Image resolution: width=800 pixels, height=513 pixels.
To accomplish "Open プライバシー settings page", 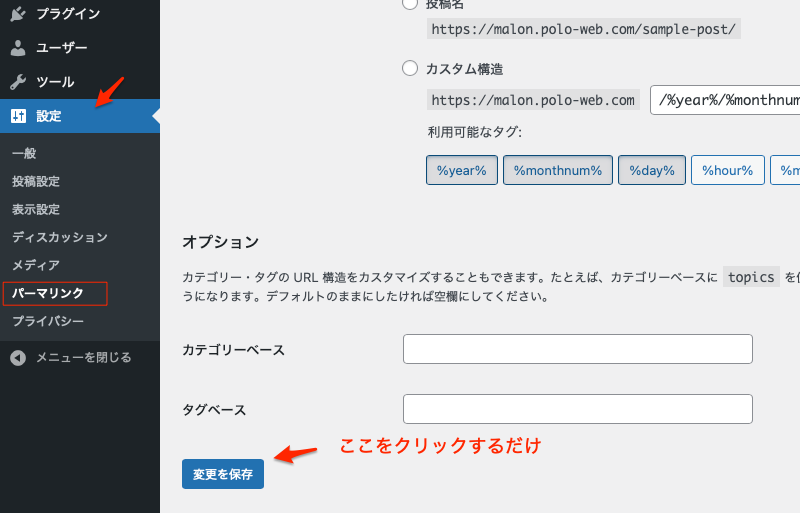I will [x=48, y=321].
